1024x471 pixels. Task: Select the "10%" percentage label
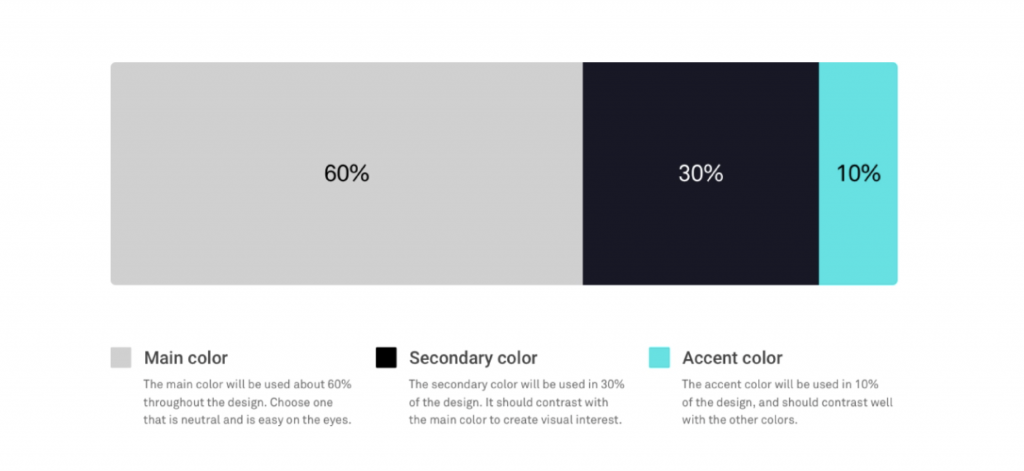click(859, 174)
